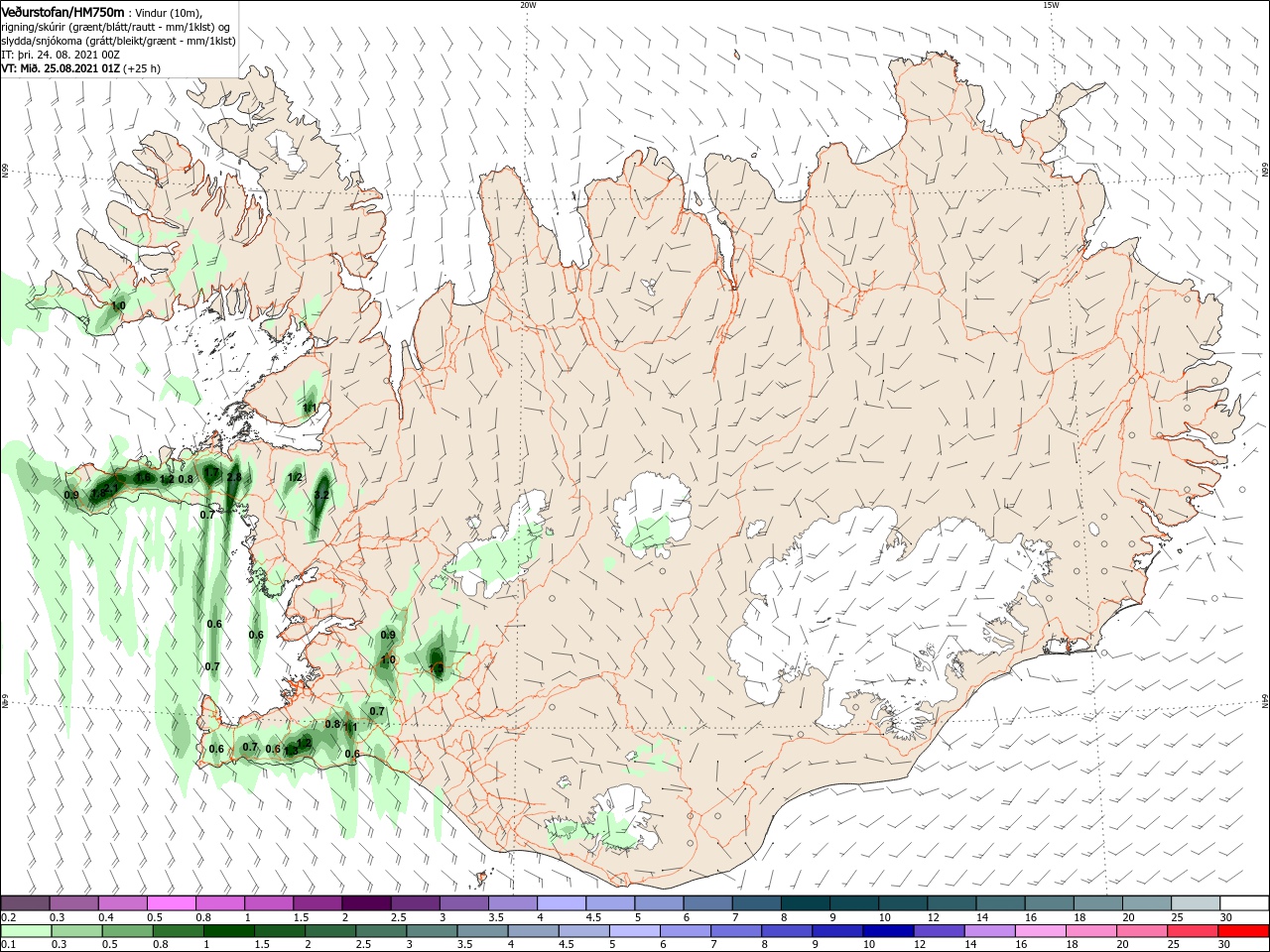Click the '0.2' label on the snow legend
The width and height of the screenshot is (1270, 952).
(x=8, y=917)
